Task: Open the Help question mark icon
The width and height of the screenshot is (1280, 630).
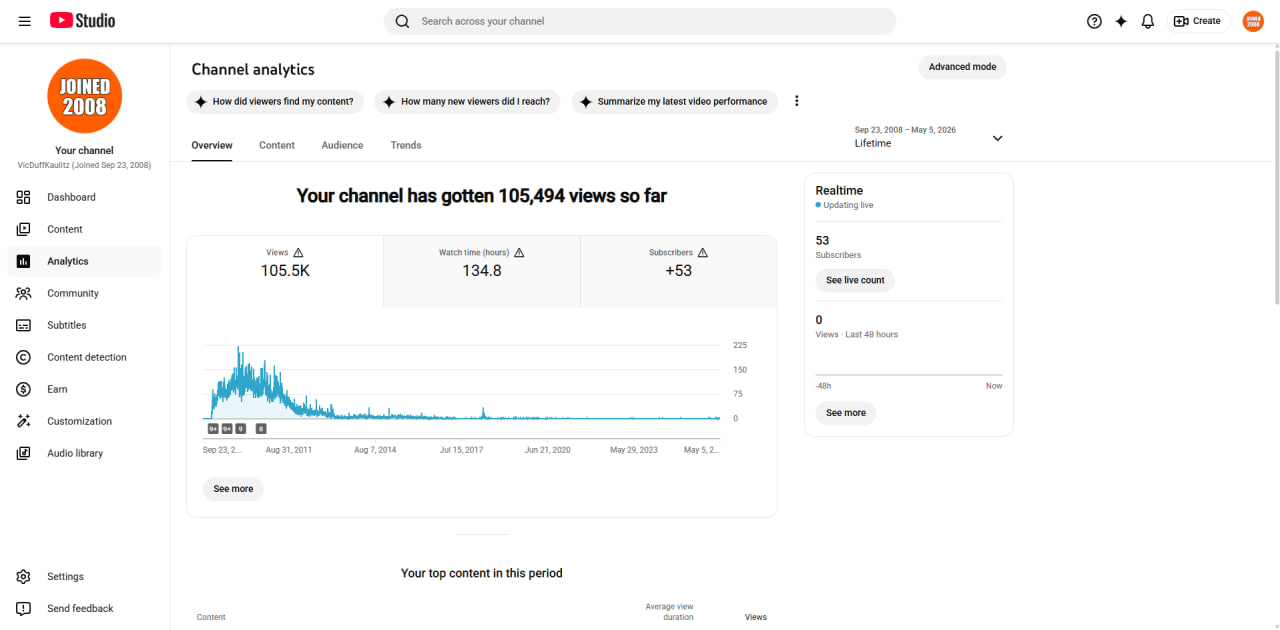Action: click(1094, 21)
